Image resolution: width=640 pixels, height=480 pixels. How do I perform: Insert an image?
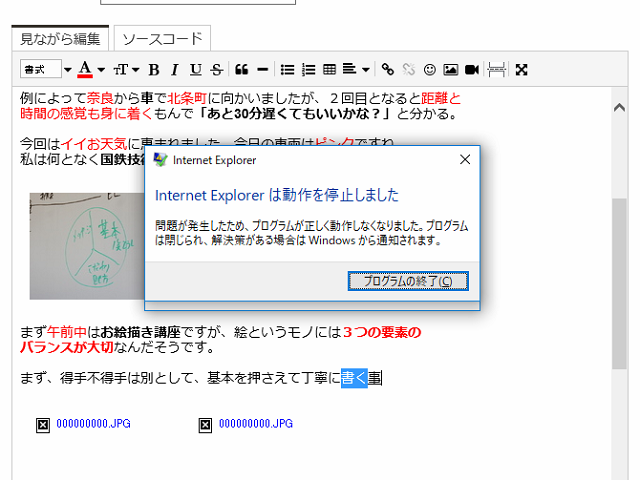(451, 70)
